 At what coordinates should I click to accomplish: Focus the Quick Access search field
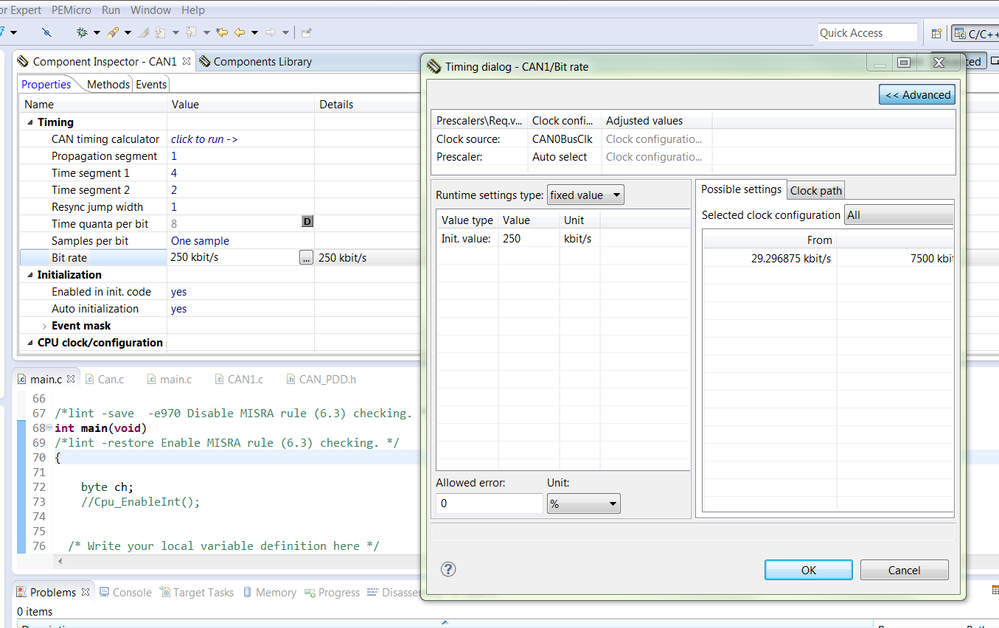tap(867, 33)
